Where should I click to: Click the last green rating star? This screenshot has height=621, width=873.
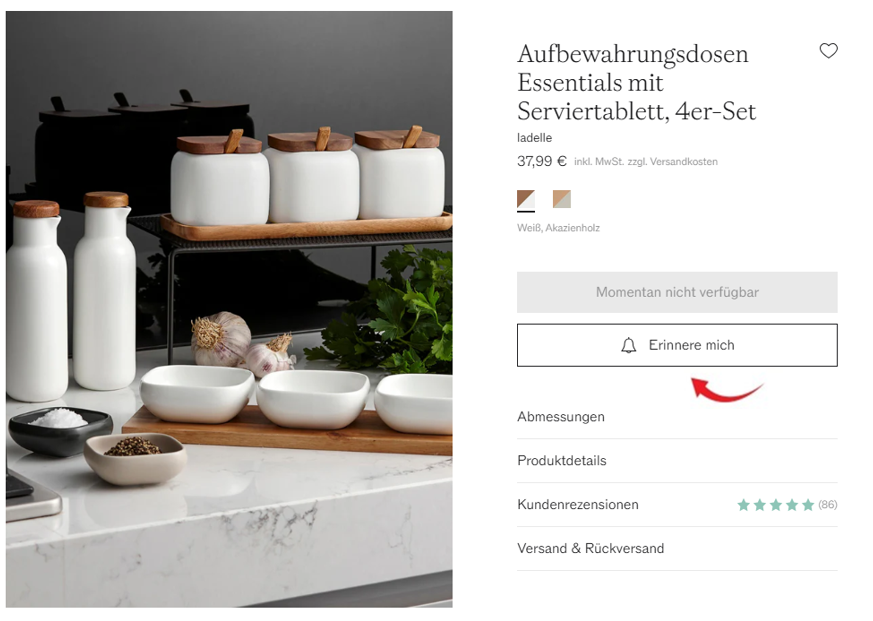(808, 505)
